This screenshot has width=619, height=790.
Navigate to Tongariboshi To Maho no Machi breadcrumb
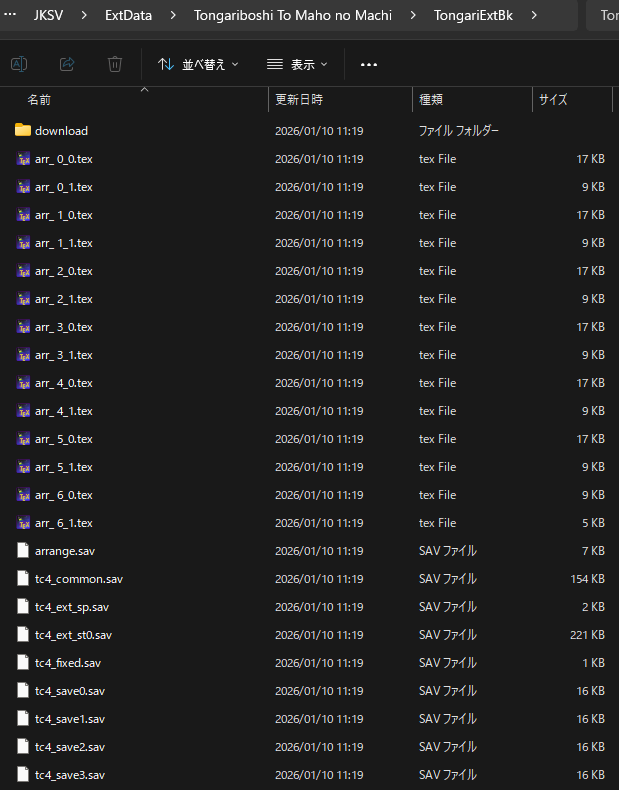click(293, 15)
